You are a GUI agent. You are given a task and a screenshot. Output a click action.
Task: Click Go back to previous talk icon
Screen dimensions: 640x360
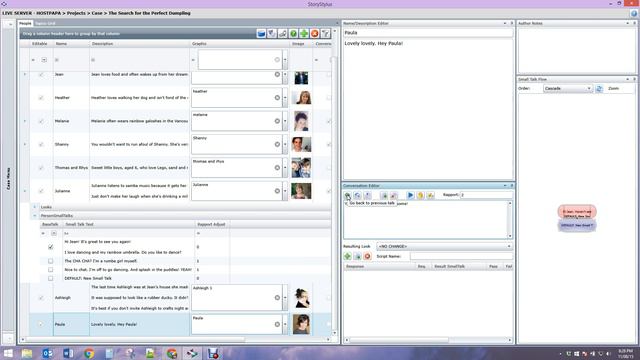[347, 196]
